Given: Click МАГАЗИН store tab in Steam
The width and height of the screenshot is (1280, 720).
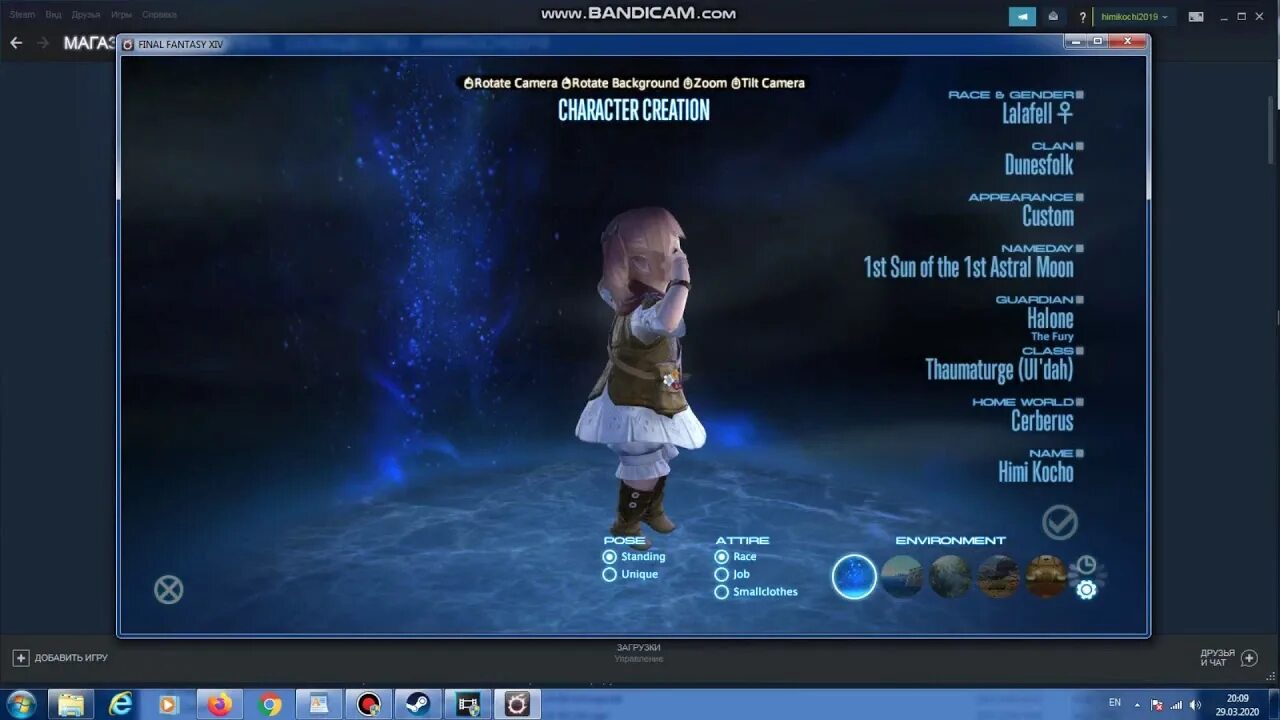Looking at the screenshot, I should (x=90, y=43).
